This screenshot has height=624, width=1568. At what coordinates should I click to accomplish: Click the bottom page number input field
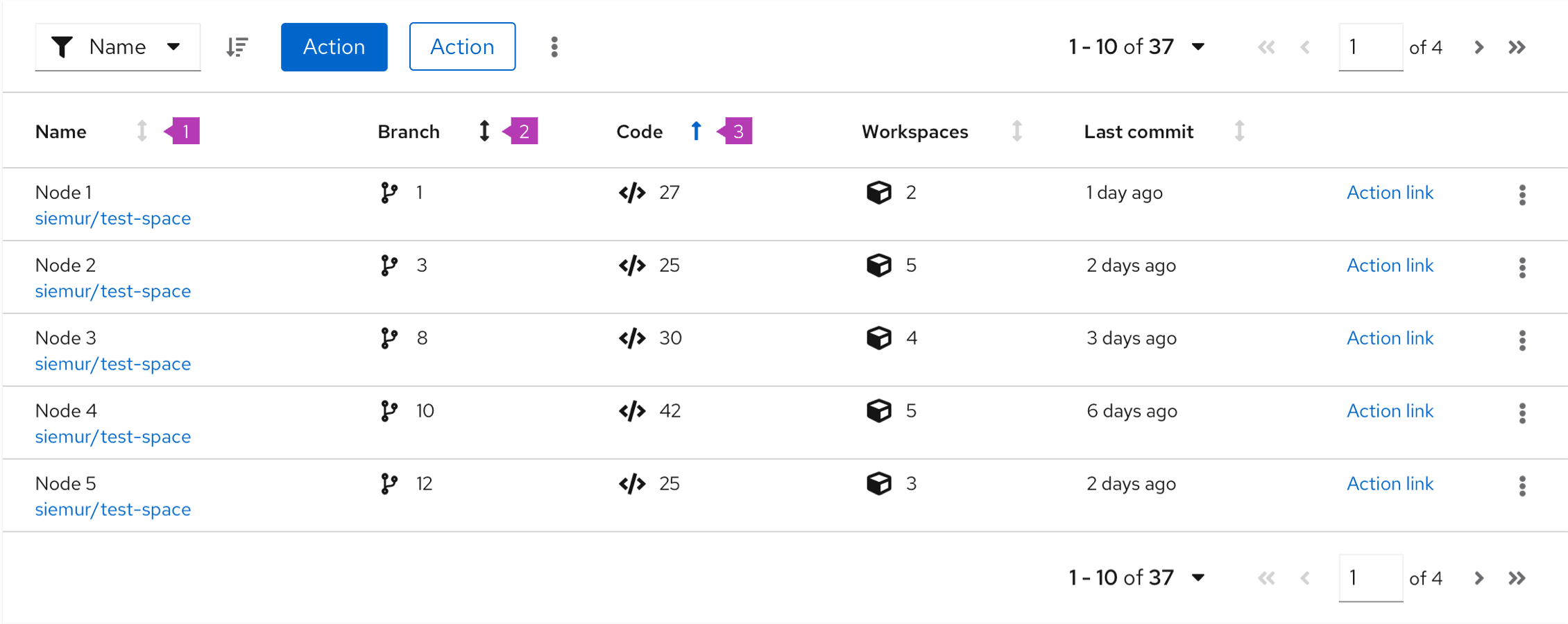pyautogui.click(x=1370, y=578)
